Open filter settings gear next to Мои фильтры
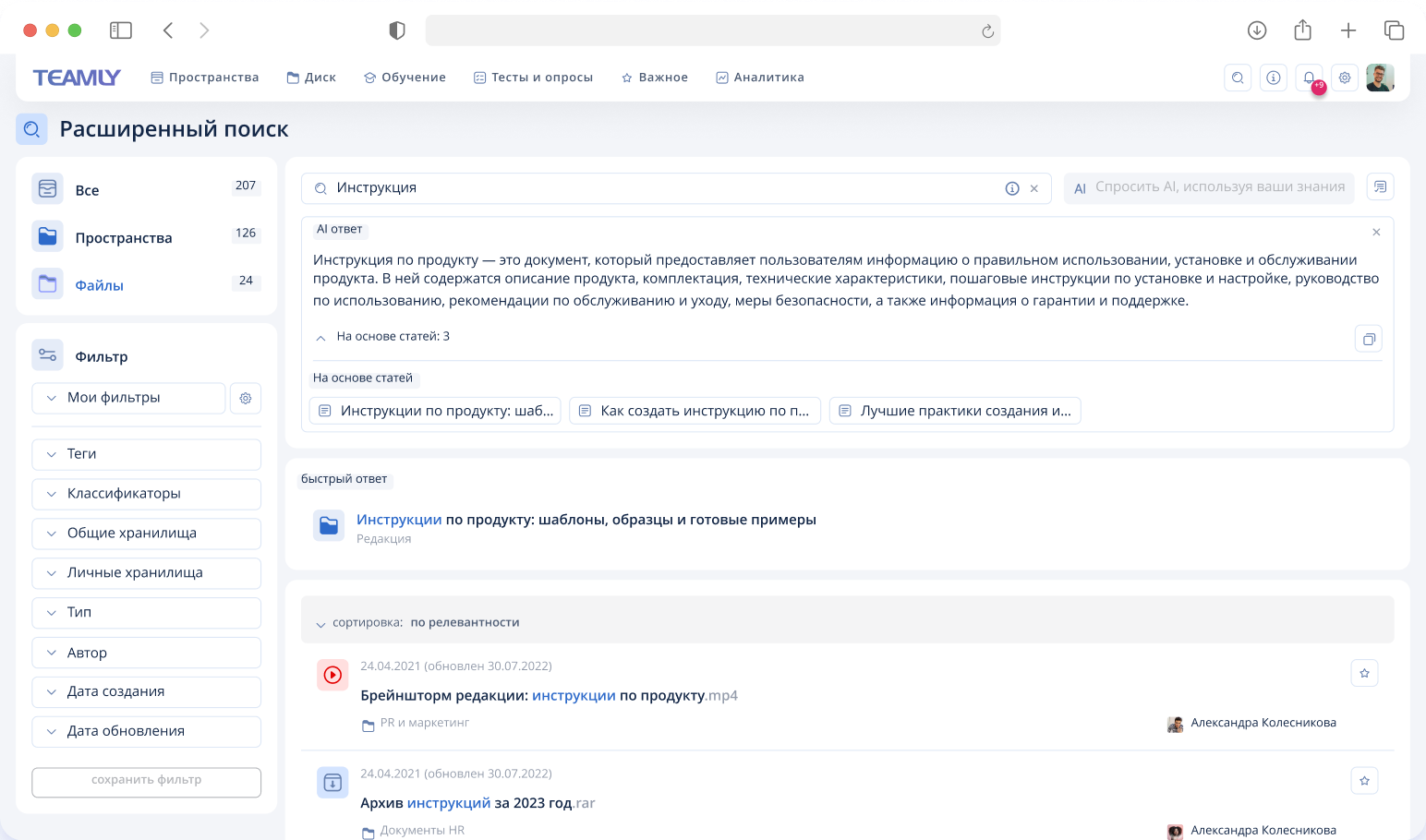The width and height of the screenshot is (1426, 840). point(245,398)
